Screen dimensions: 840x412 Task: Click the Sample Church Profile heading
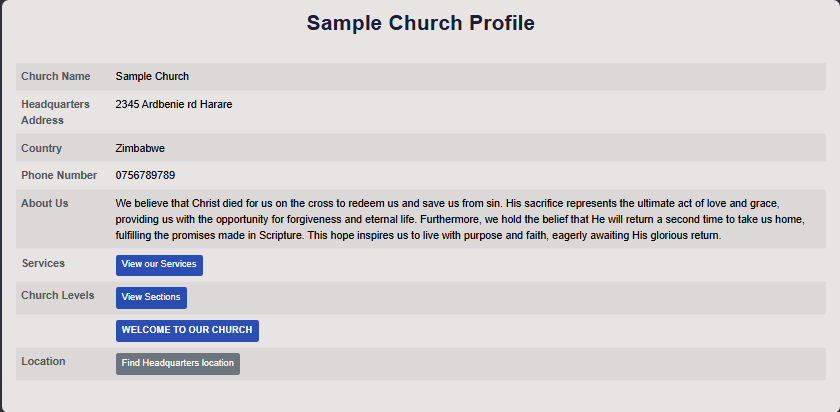tap(420, 23)
